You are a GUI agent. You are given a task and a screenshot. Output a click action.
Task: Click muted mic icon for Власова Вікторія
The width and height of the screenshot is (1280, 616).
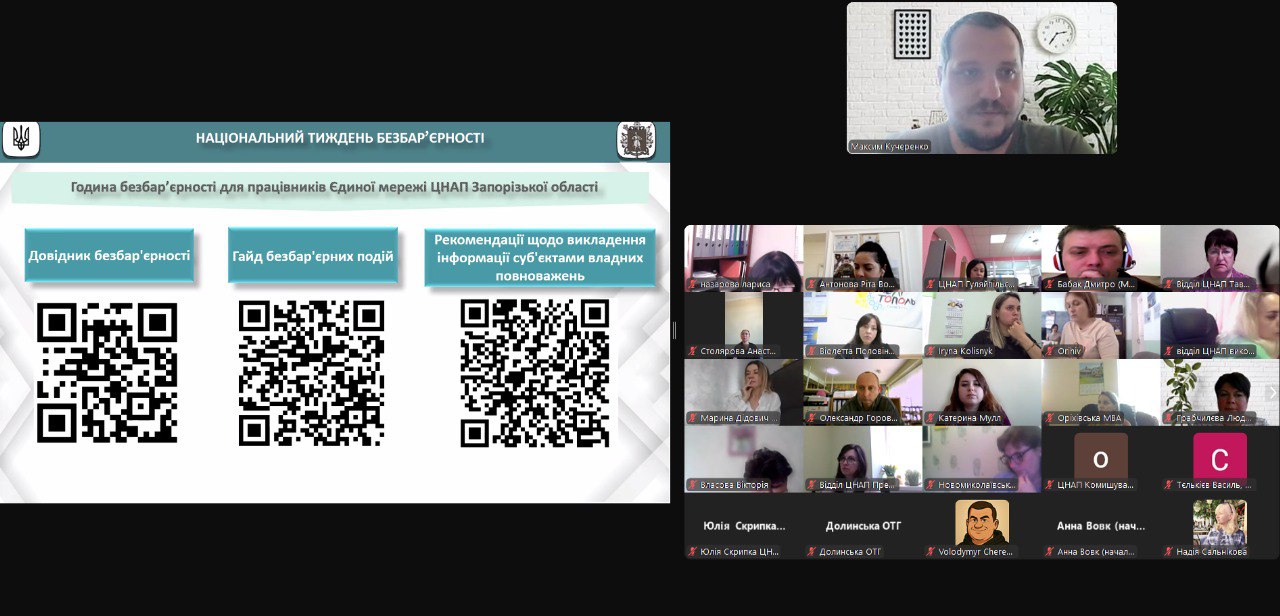click(692, 485)
